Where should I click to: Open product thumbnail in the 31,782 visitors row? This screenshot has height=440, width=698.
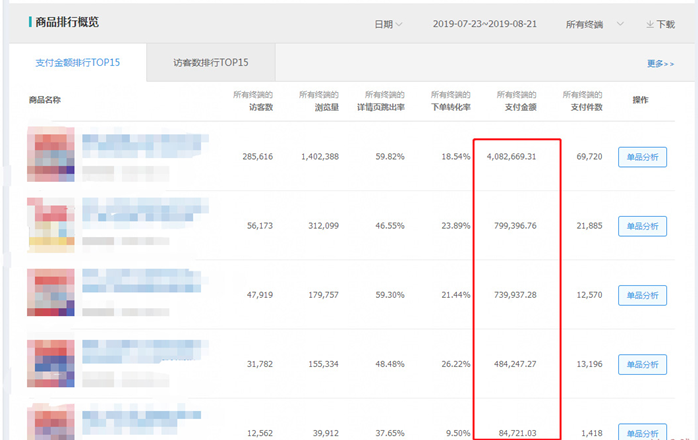coord(51,363)
